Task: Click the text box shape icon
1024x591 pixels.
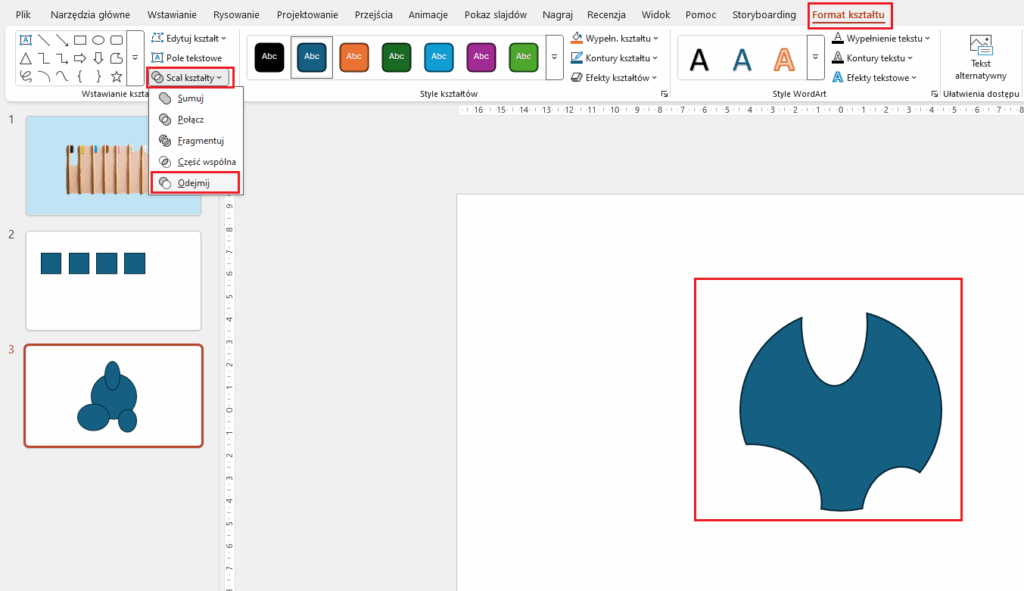Action: [25, 40]
